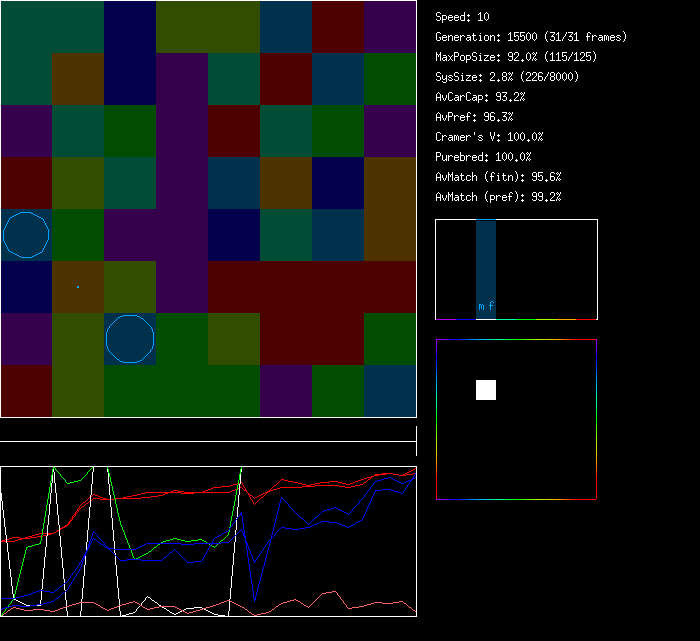Select the AvPref: 96.3% line
The width and height of the screenshot is (700, 641).
point(475,117)
